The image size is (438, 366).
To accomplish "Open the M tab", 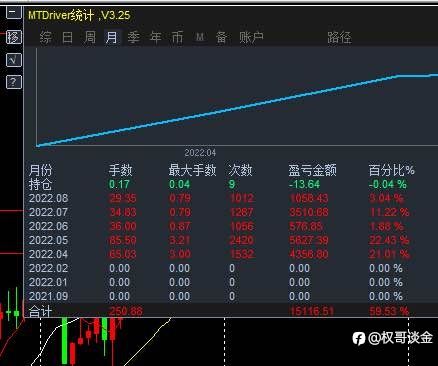I will point(200,37).
